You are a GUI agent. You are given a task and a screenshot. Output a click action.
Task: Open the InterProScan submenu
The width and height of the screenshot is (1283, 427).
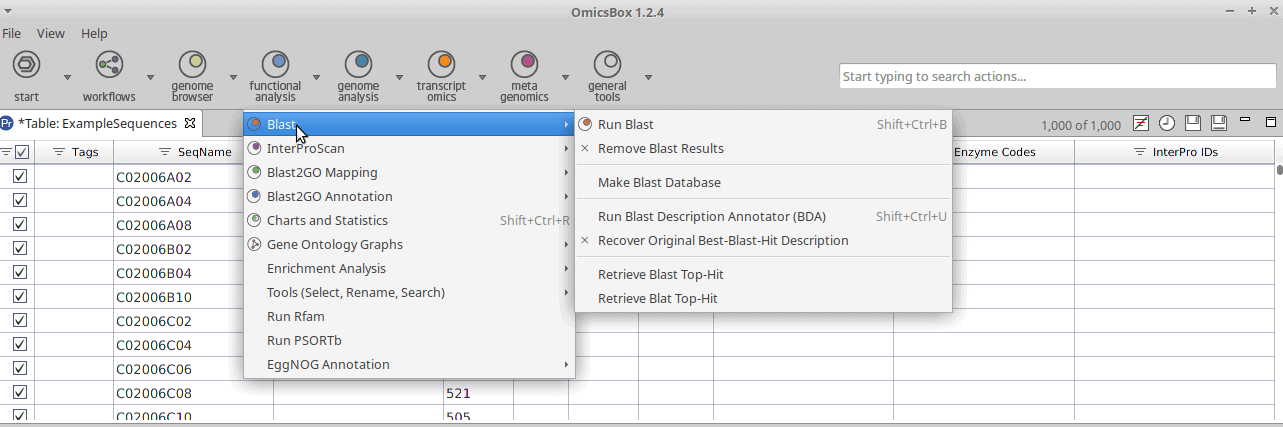[x=409, y=148]
